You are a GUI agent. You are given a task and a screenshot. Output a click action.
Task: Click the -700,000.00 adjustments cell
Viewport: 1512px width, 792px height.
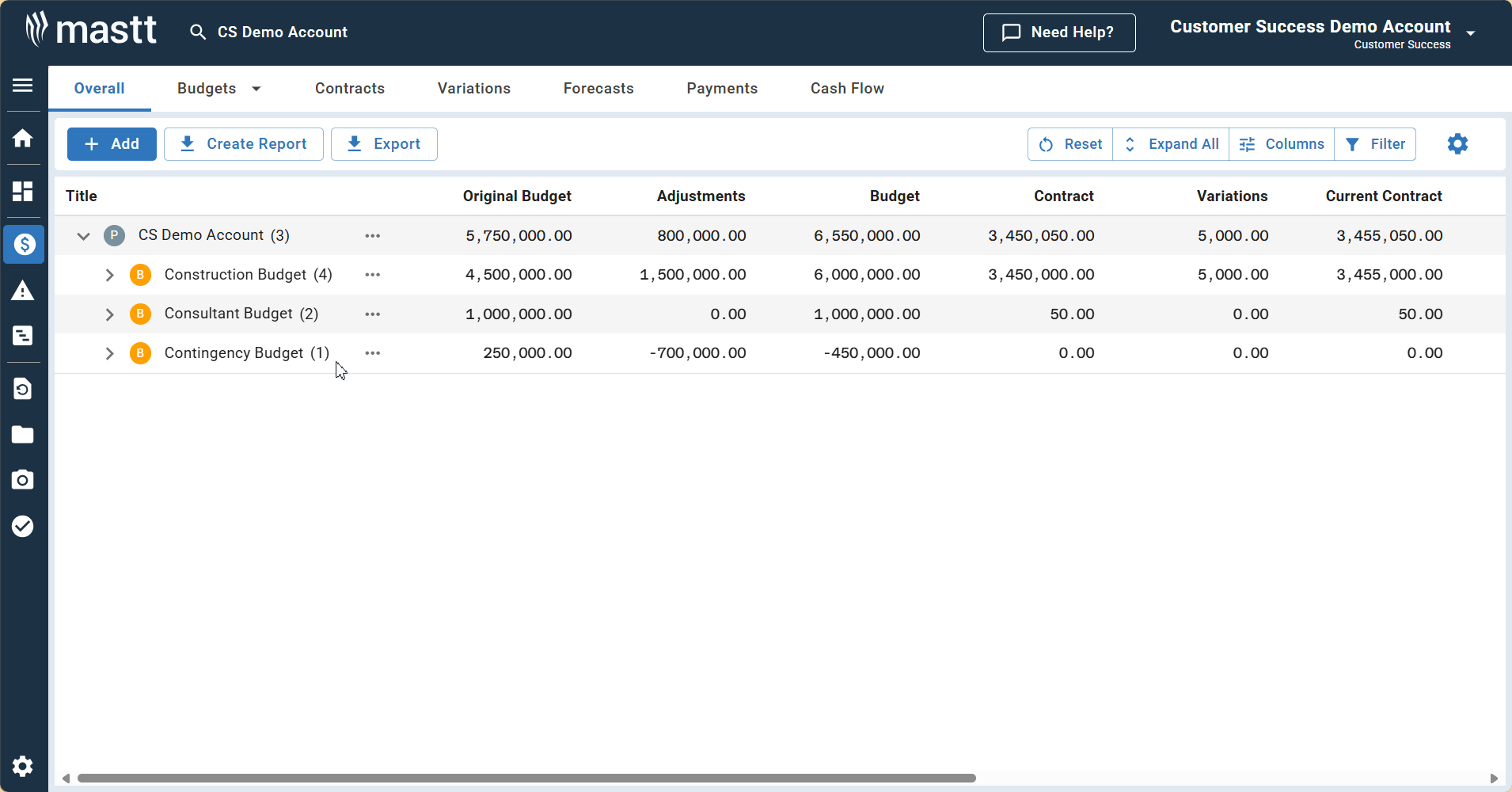click(697, 353)
